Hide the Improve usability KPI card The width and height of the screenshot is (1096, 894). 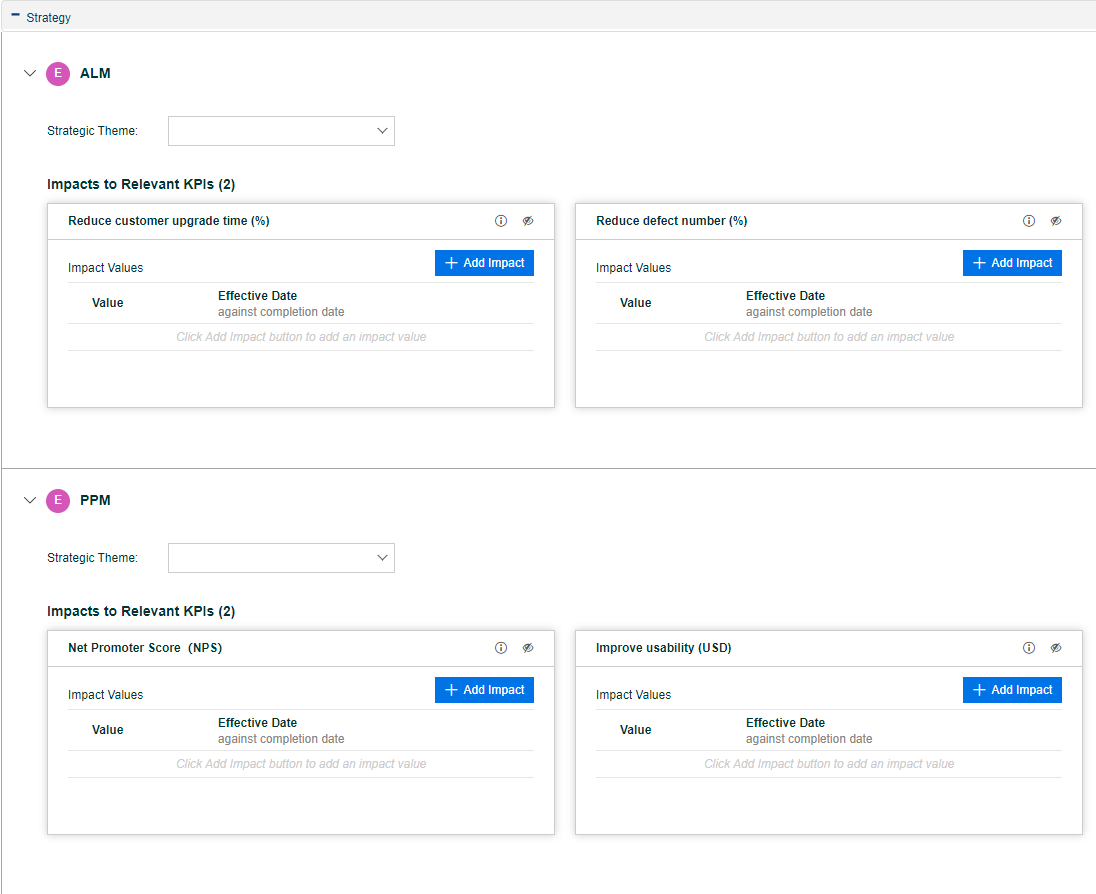(x=1056, y=648)
